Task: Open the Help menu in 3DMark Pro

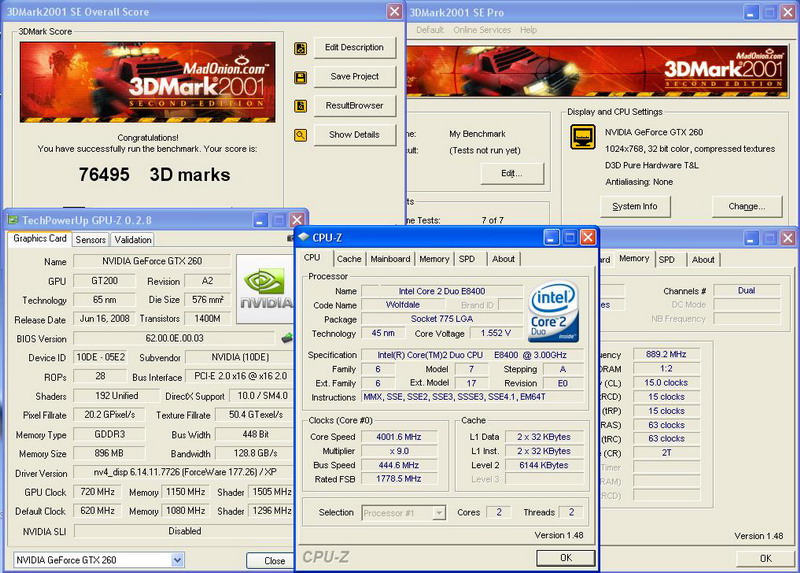Action: [x=529, y=30]
